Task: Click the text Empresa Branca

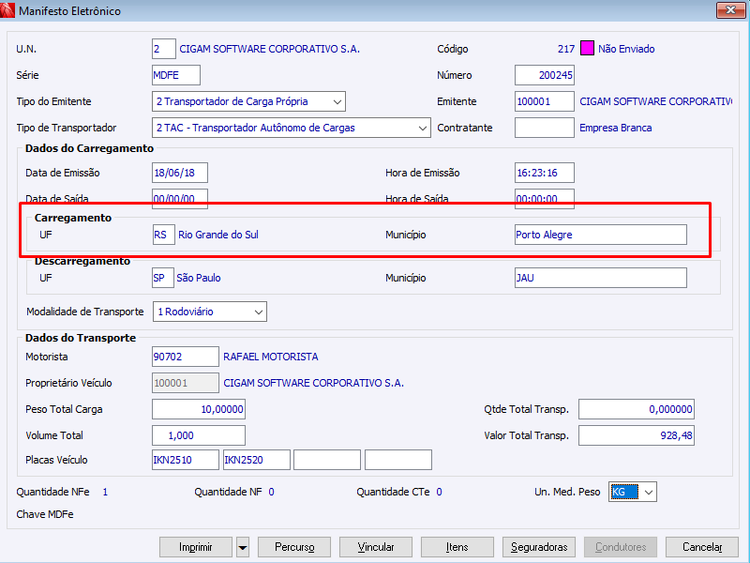Action: [616, 128]
